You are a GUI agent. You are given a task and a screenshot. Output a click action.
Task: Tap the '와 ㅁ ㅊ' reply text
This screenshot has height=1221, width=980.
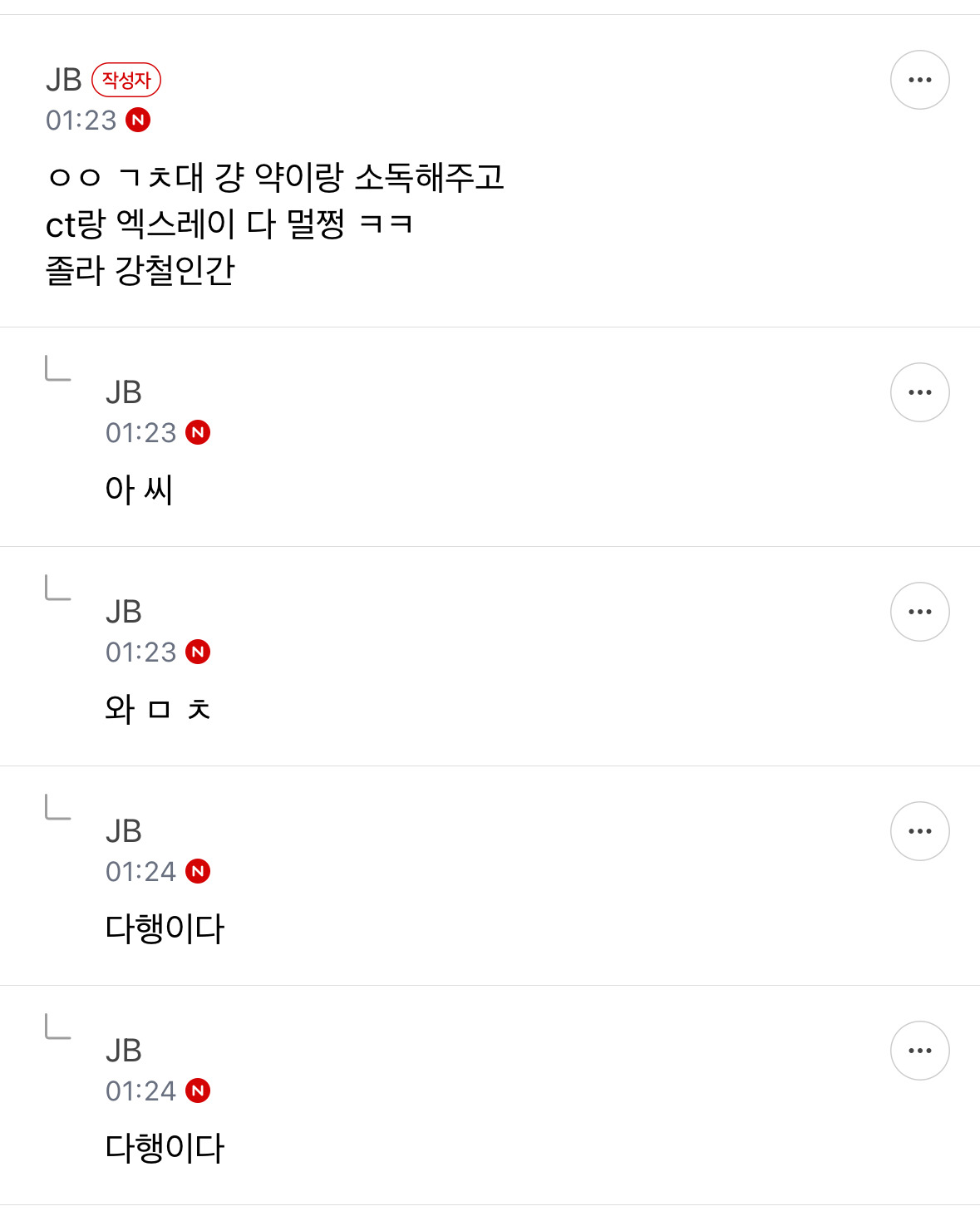pos(158,709)
